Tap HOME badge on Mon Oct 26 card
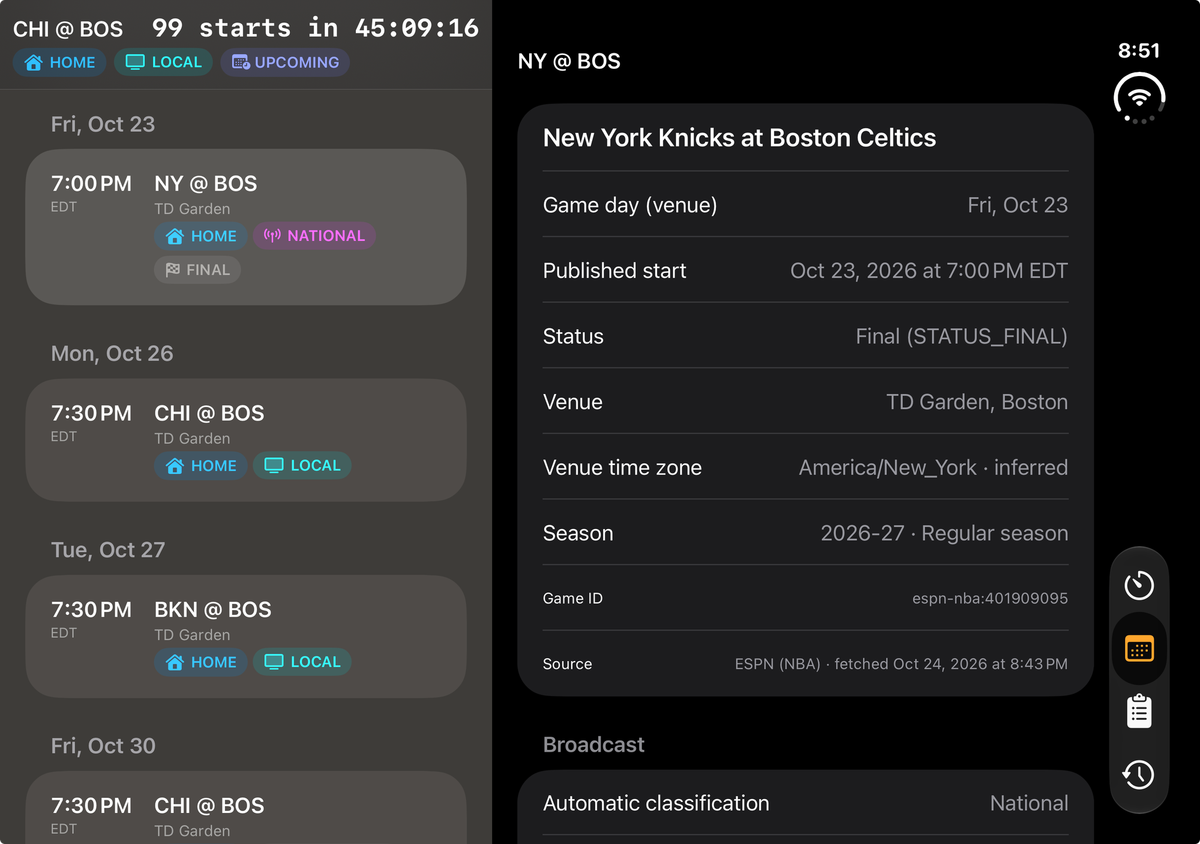The width and height of the screenshot is (1200, 844). click(201, 466)
